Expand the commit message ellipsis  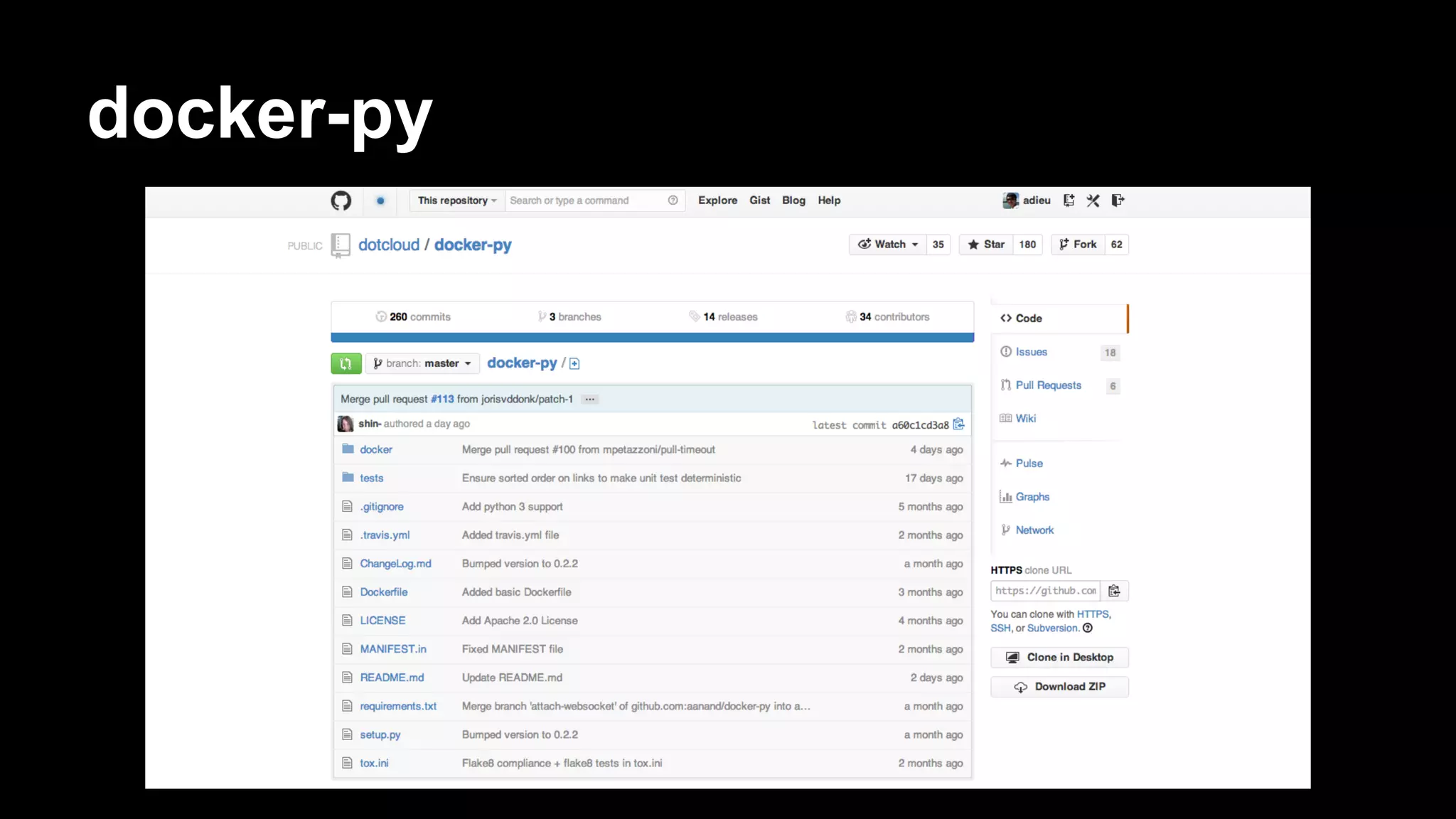click(x=589, y=400)
